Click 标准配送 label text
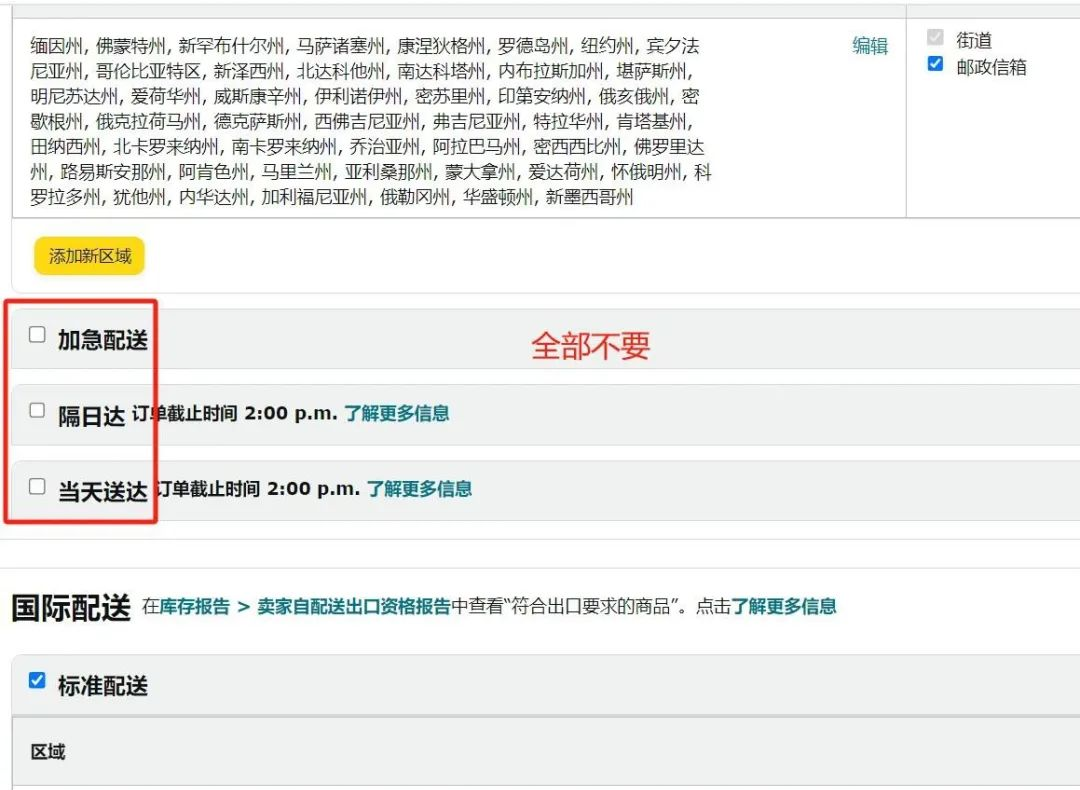This screenshot has height=790, width=1080. [x=103, y=685]
